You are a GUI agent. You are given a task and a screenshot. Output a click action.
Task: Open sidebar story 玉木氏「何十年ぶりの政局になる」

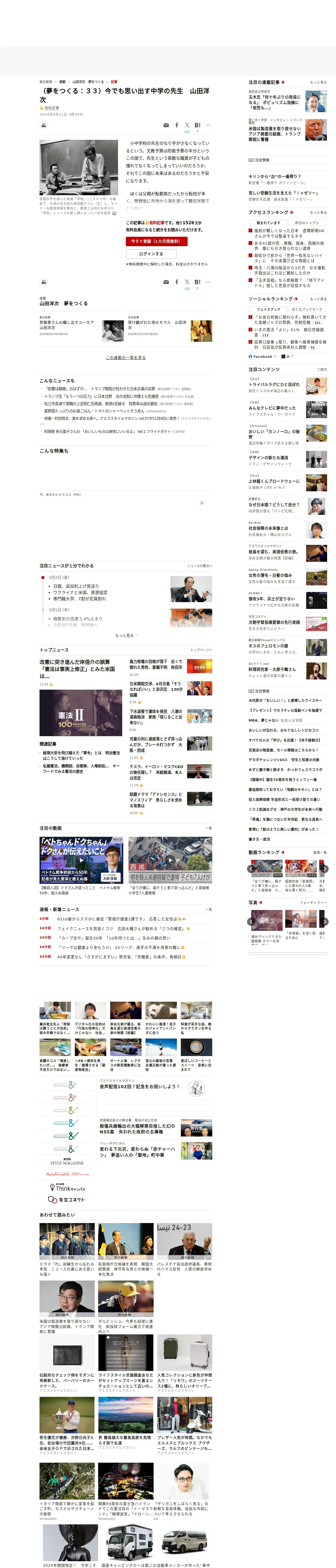pos(275,102)
